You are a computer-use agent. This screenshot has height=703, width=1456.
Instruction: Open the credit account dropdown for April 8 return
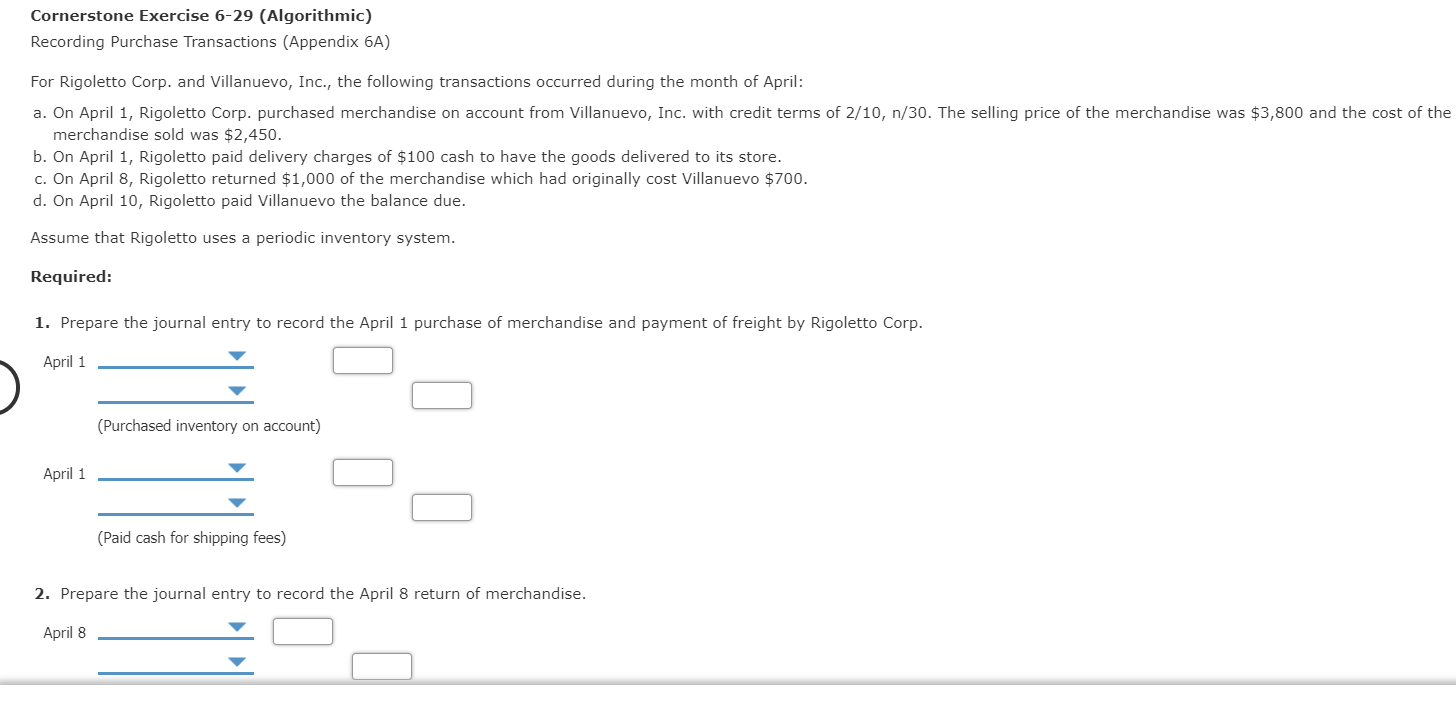(236, 659)
